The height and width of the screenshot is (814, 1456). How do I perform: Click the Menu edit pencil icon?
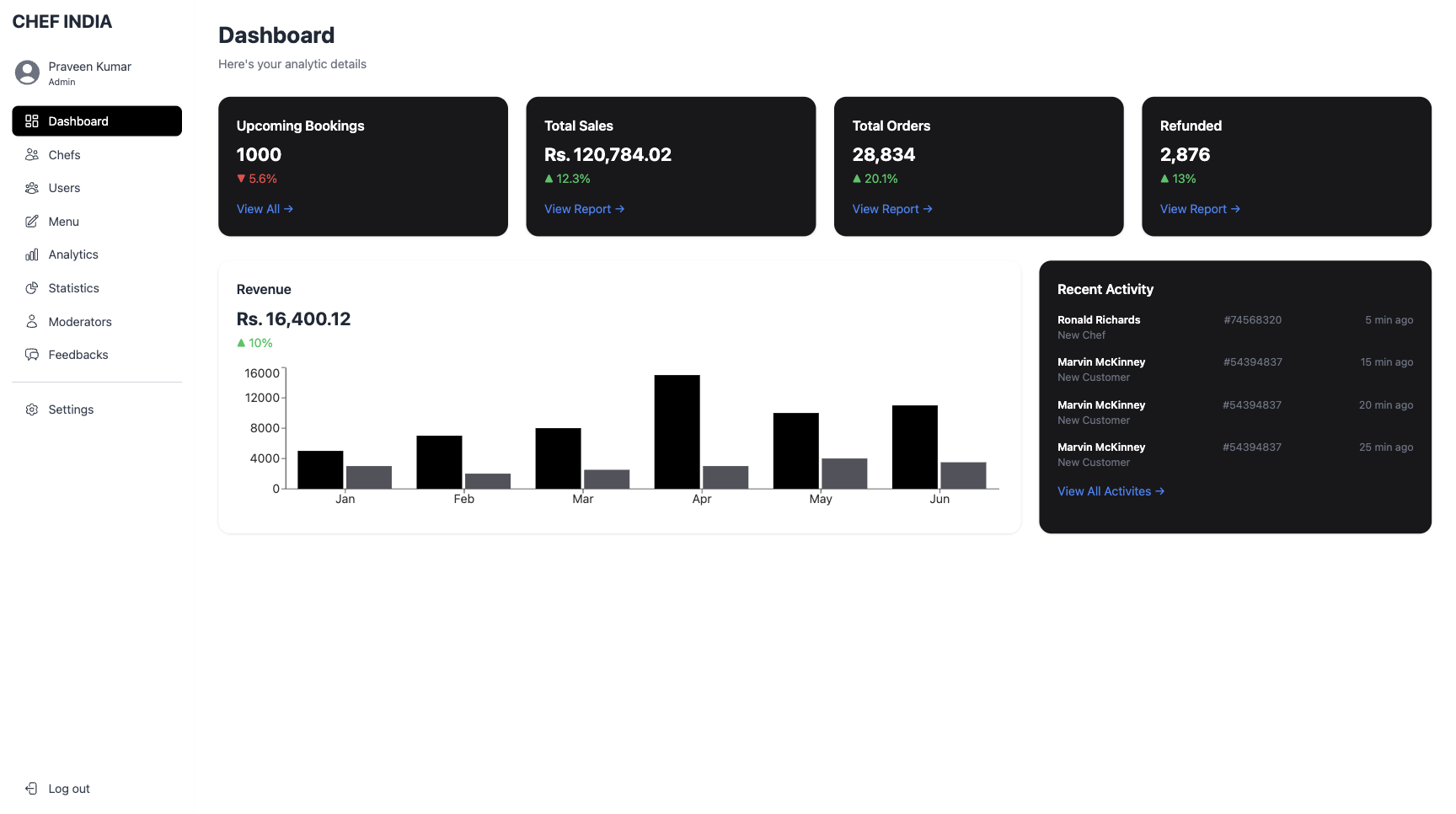(x=32, y=222)
